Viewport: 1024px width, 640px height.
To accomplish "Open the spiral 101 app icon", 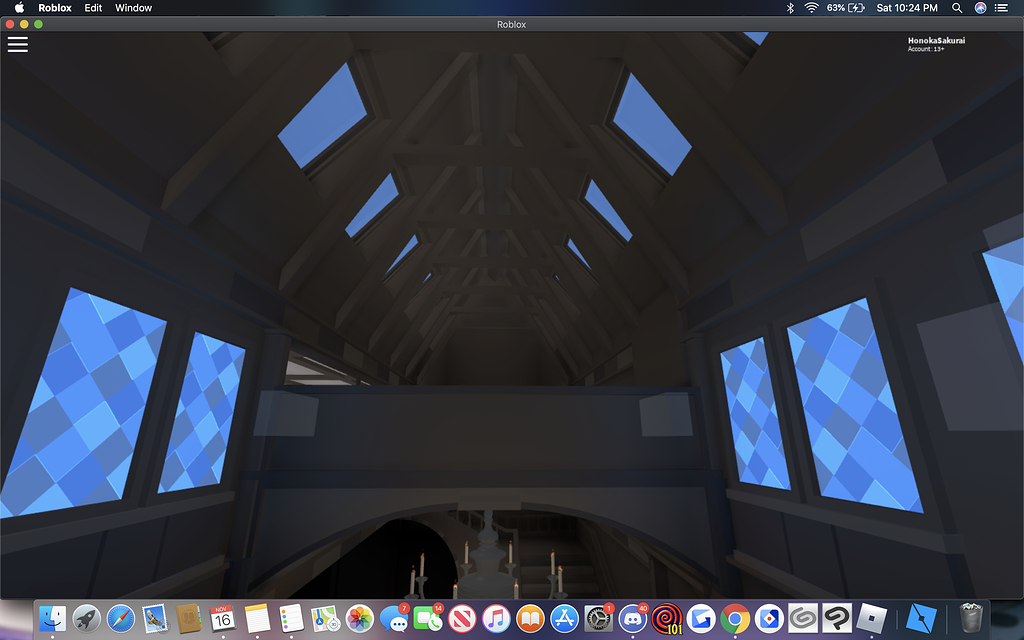I will (667, 618).
